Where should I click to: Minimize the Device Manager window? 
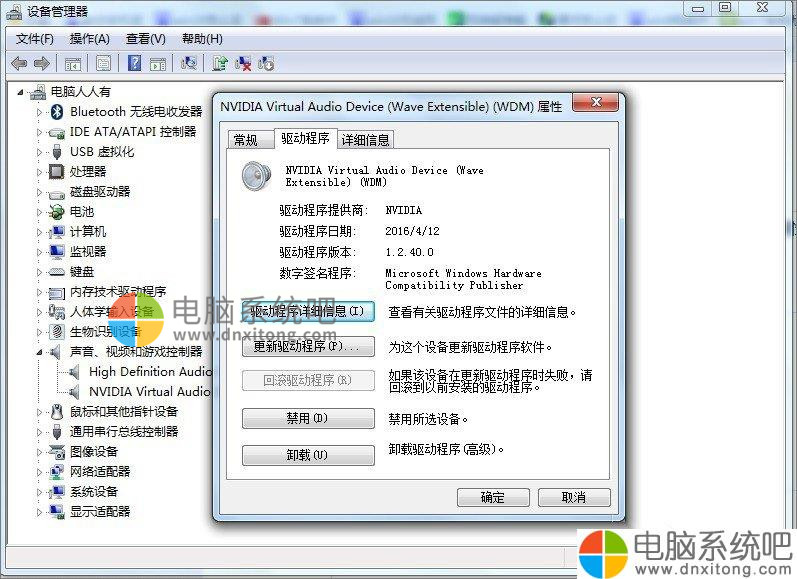point(698,8)
